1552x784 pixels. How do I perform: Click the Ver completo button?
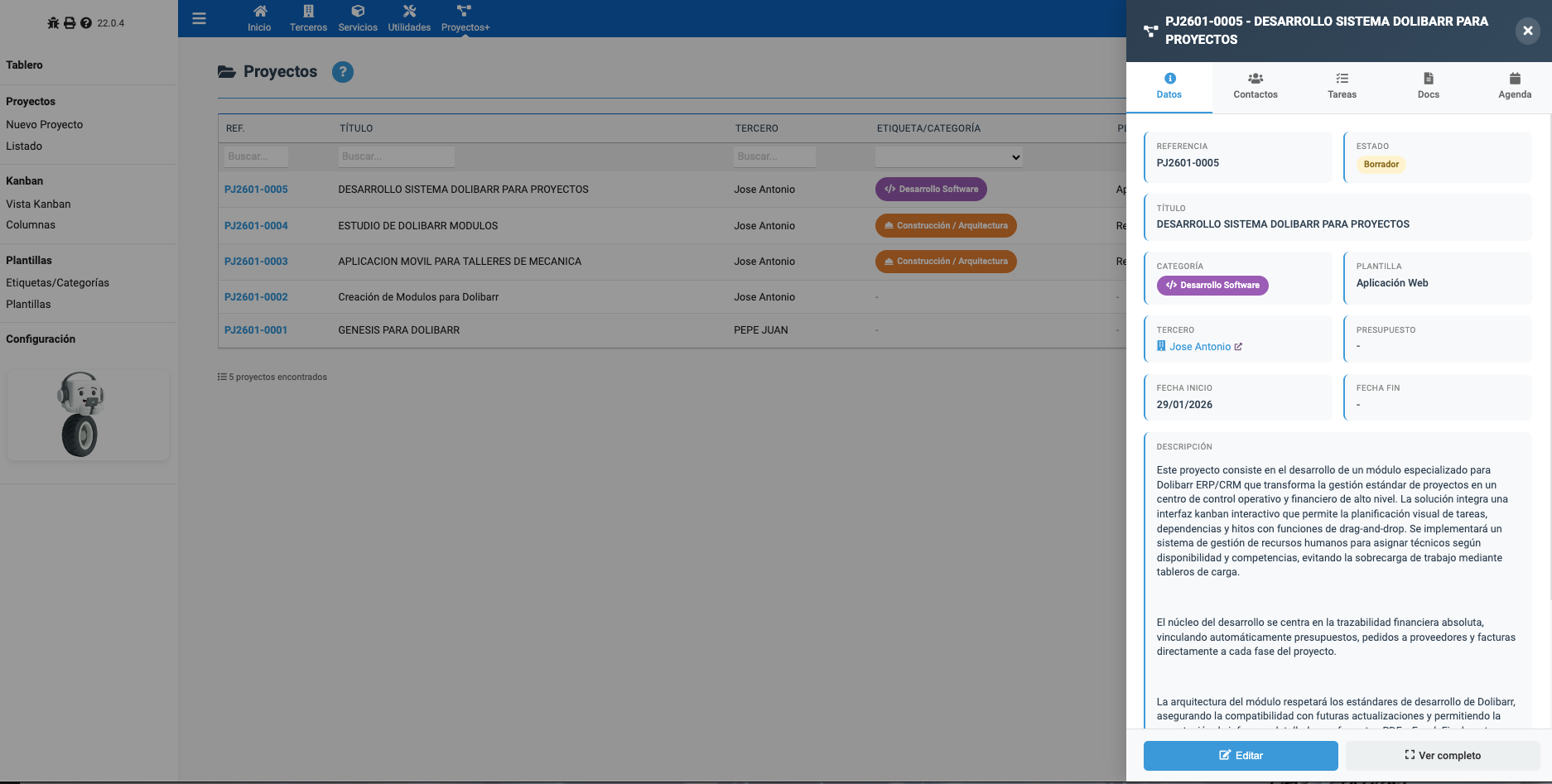pyautogui.click(x=1442, y=755)
